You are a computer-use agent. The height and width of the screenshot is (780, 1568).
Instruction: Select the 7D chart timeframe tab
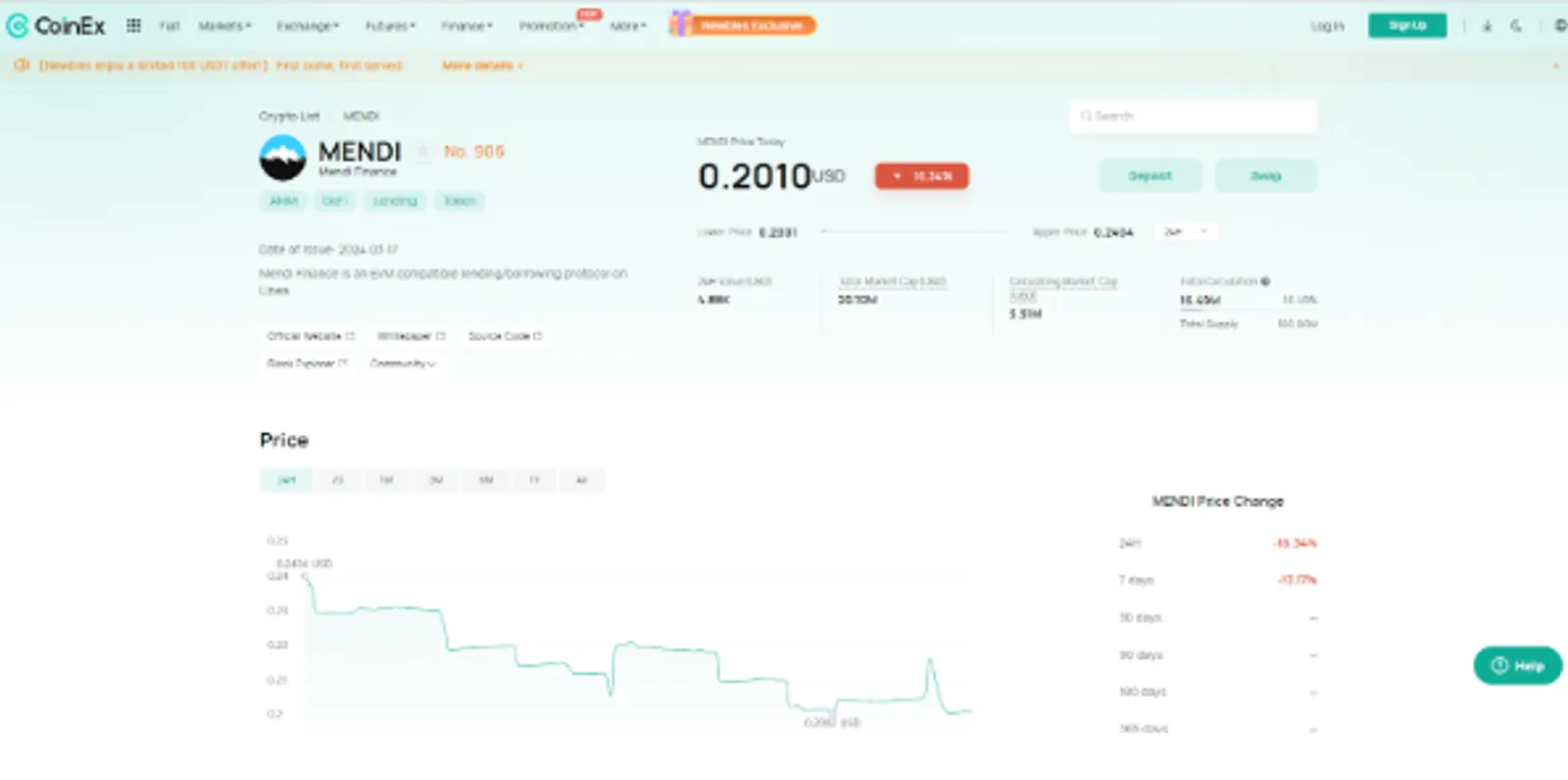click(x=338, y=480)
